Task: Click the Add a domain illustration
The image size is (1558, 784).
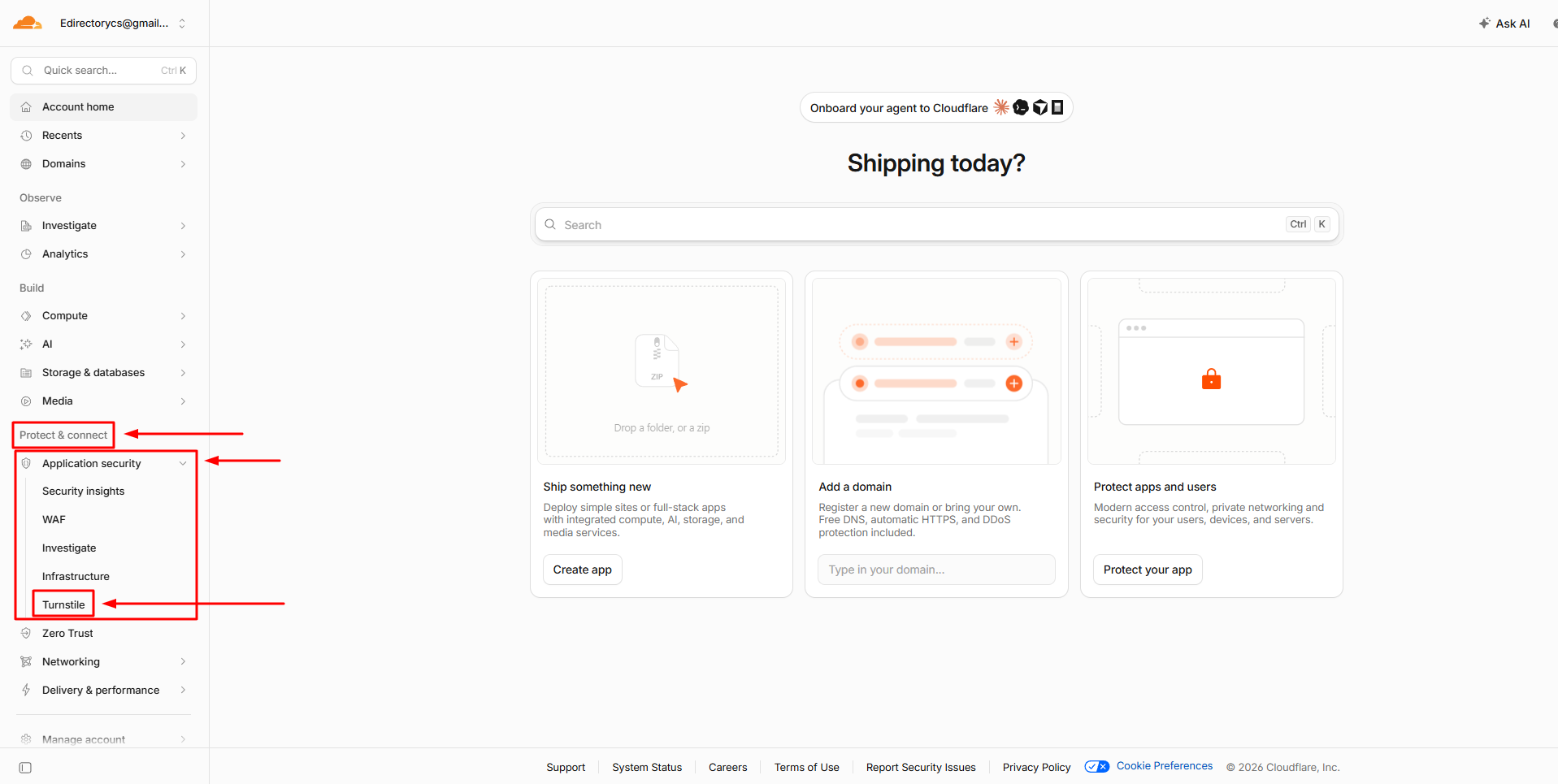Action: coord(936,371)
